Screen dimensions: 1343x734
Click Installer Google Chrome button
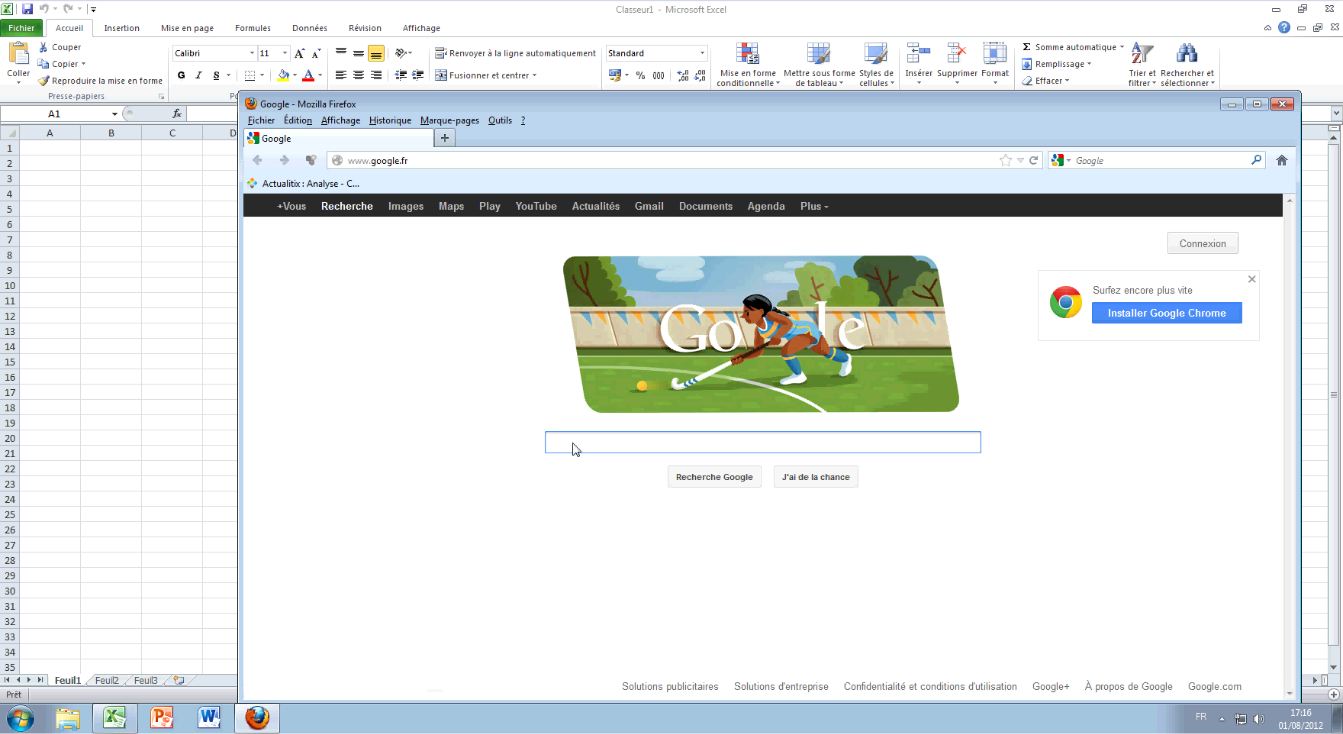coord(1167,313)
